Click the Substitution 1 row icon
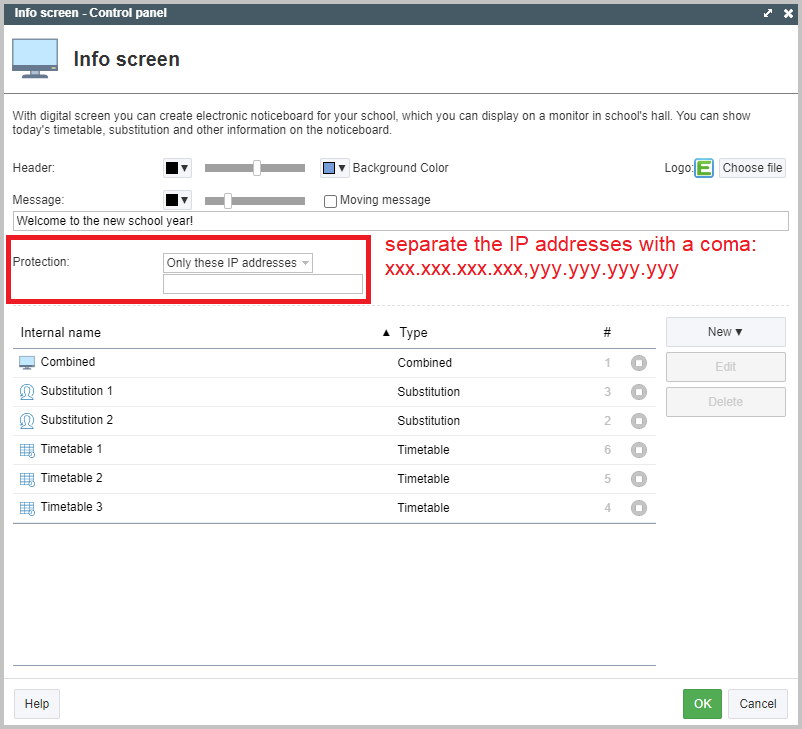Viewport: 802px width, 729px height. click(27, 392)
